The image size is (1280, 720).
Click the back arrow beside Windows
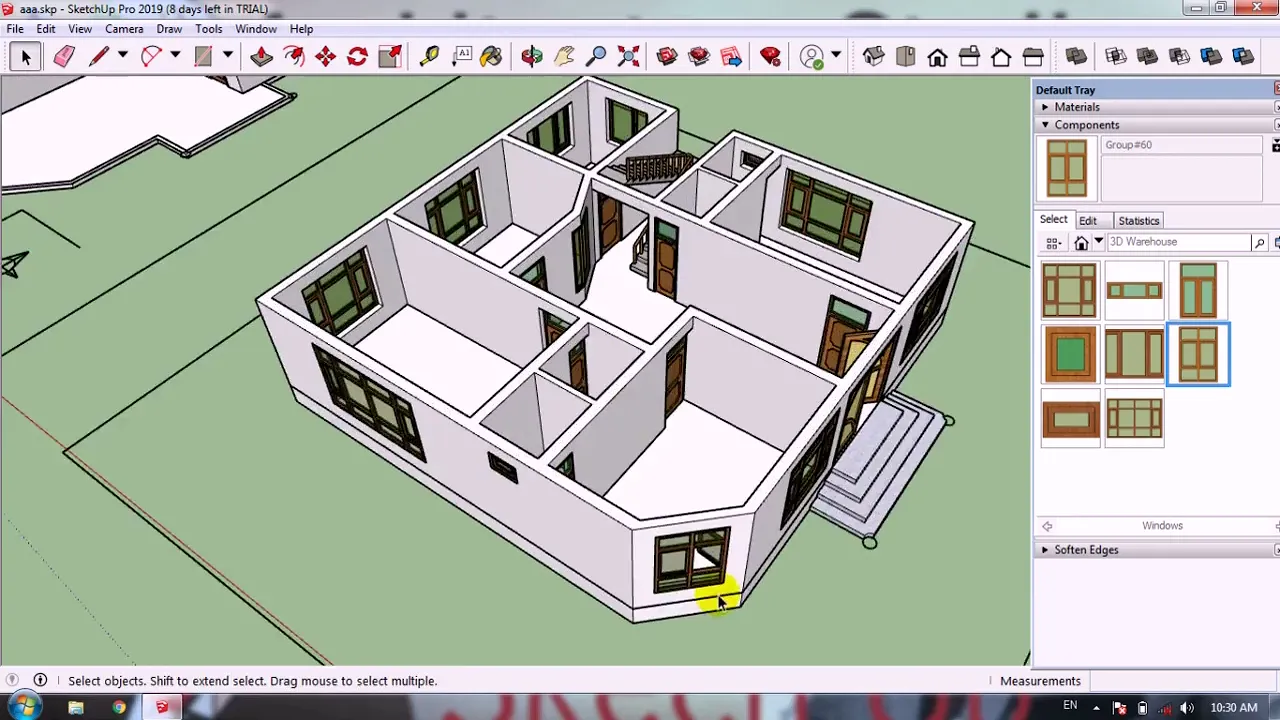pyautogui.click(x=1047, y=526)
